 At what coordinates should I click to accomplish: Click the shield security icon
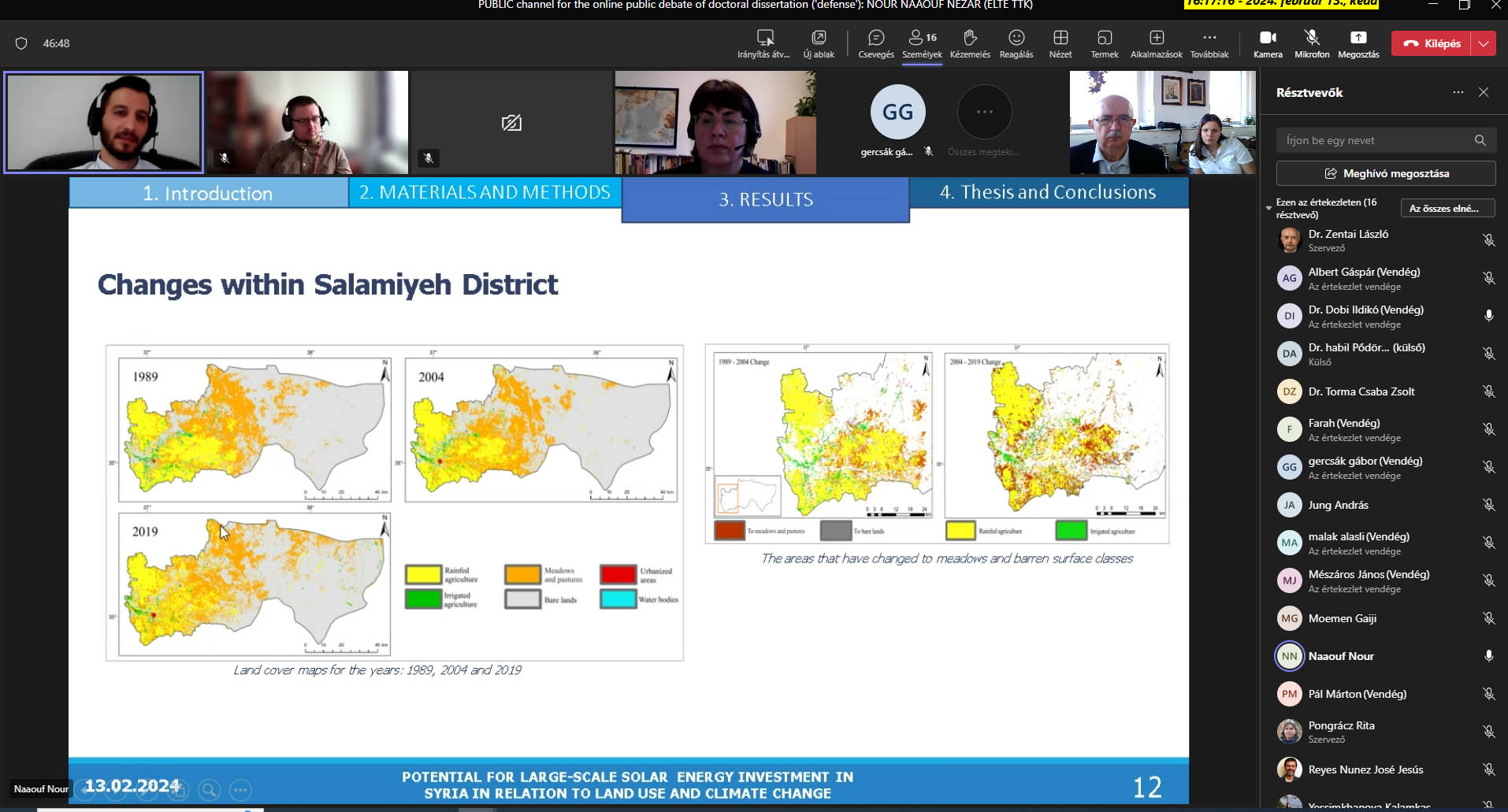(21, 43)
